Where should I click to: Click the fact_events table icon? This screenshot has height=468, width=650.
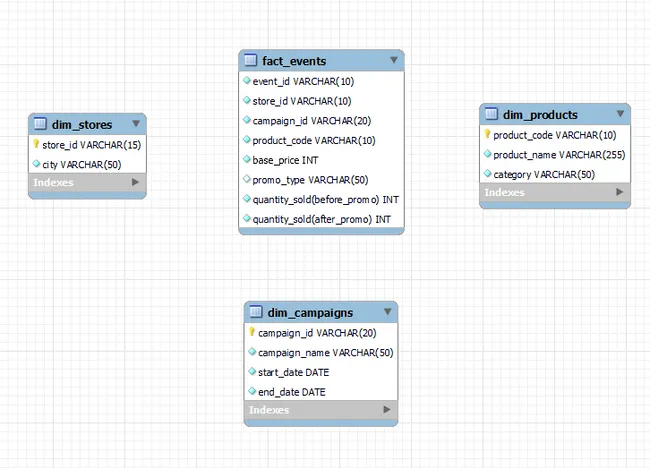250,61
